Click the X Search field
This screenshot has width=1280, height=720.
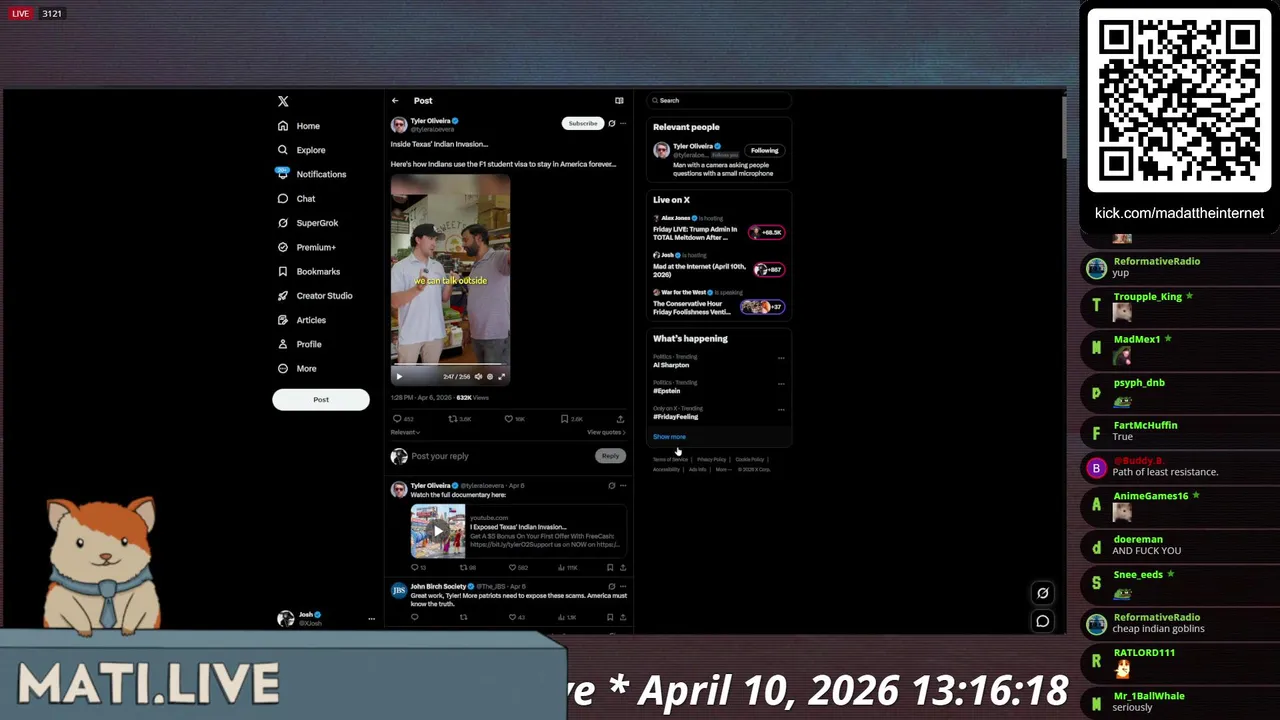(x=719, y=100)
